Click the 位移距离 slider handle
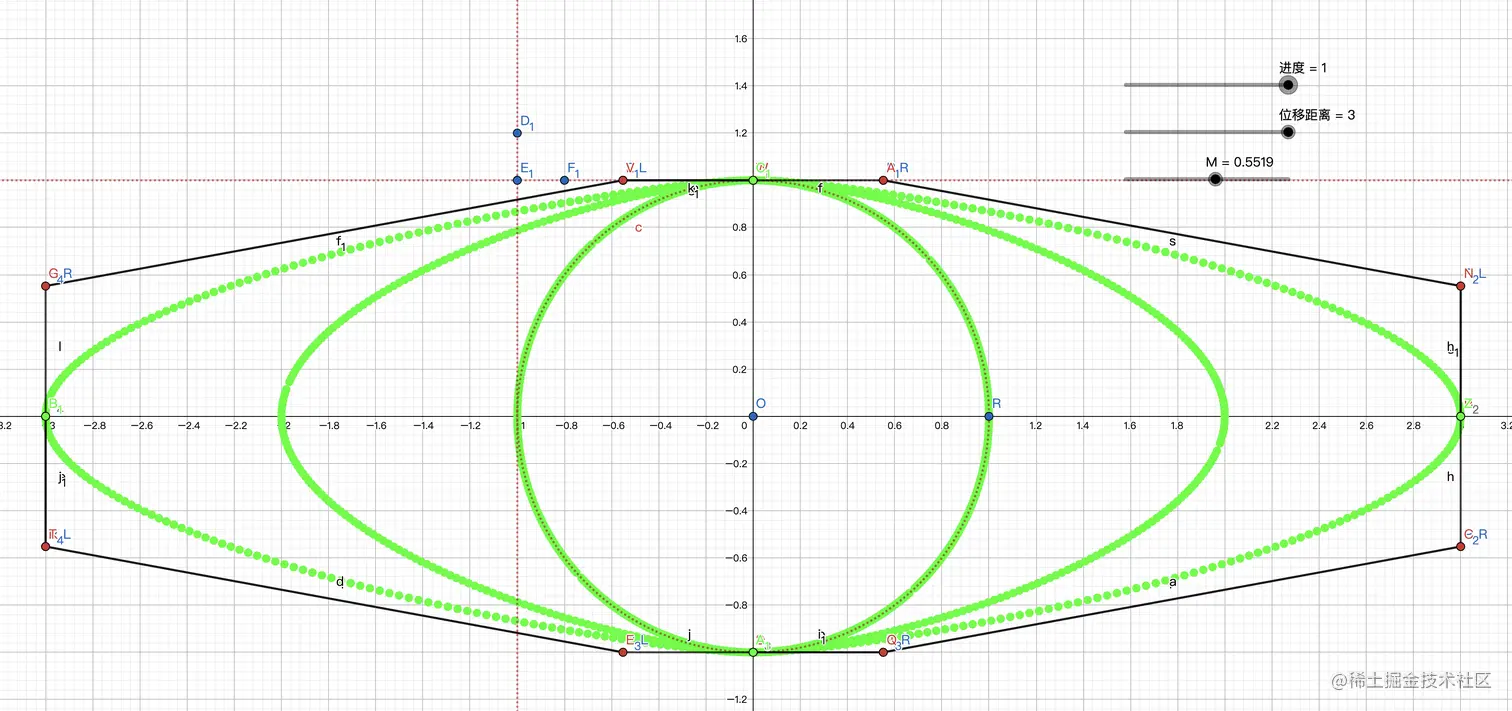Screen dimensions: 1512x711 tap(1288, 132)
